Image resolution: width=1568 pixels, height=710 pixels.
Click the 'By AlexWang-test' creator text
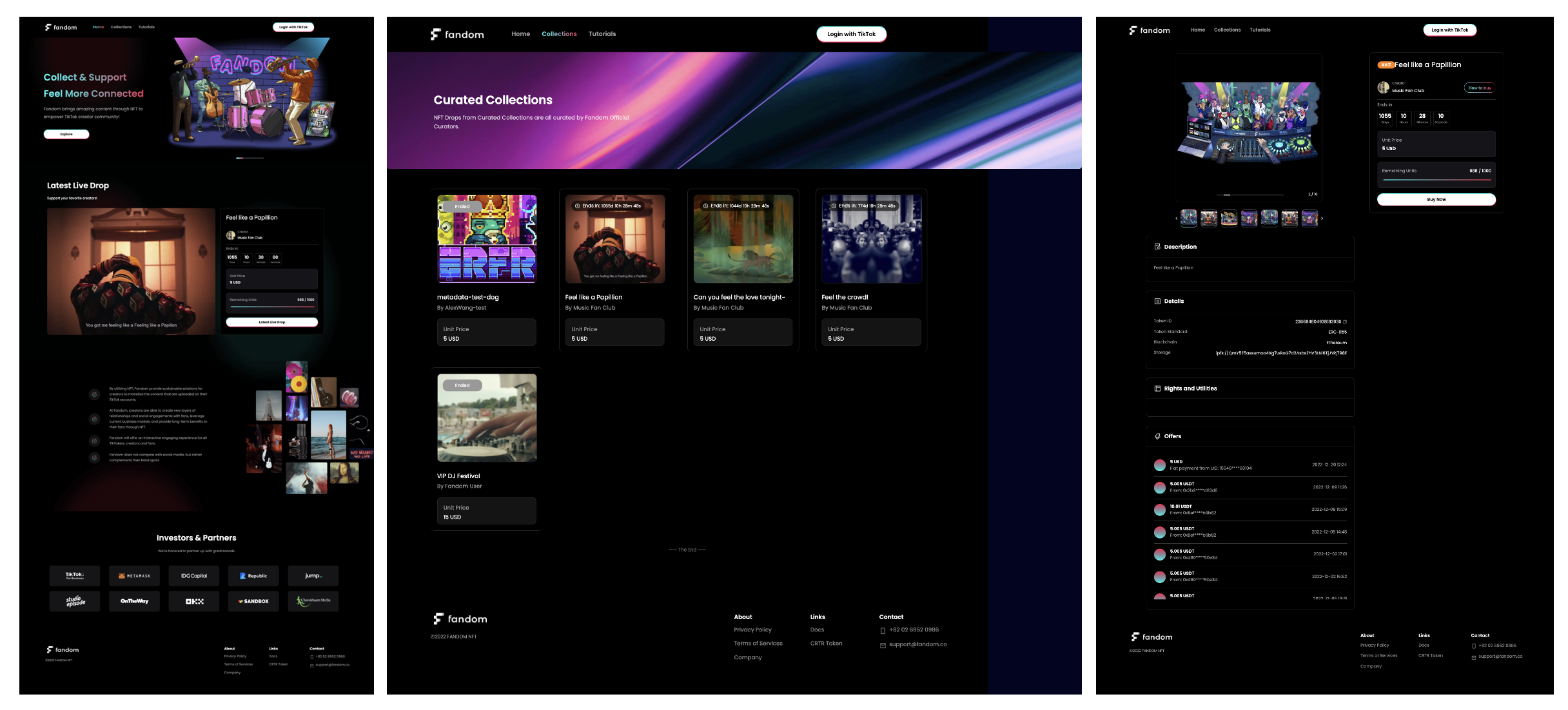point(462,308)
